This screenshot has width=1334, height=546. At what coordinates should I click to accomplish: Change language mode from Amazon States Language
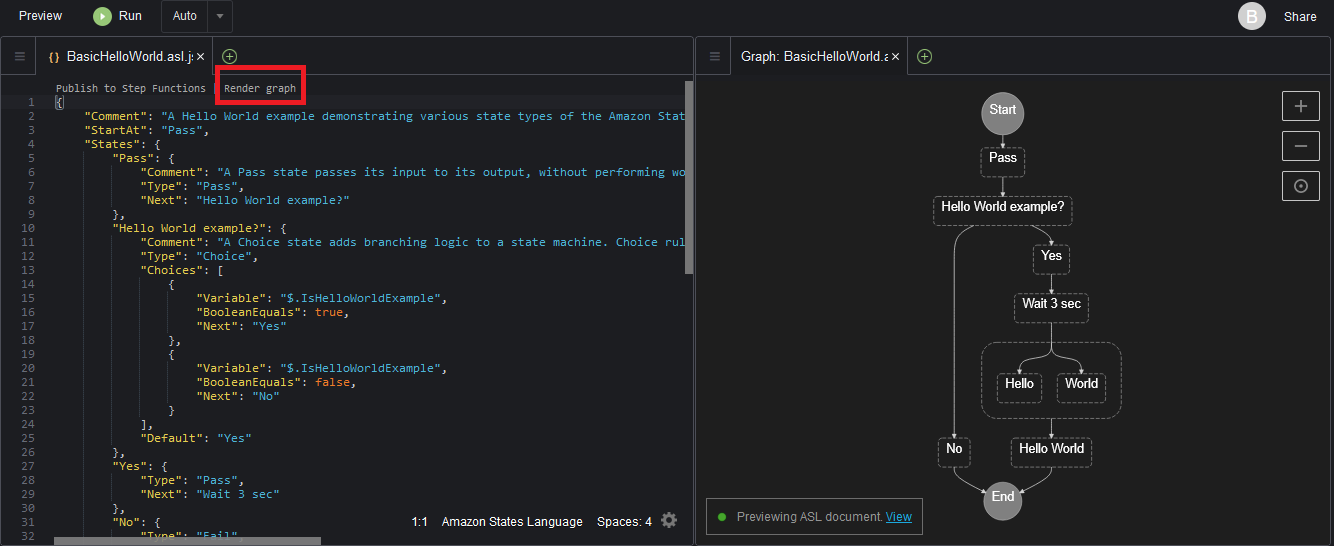coord(512,522)
